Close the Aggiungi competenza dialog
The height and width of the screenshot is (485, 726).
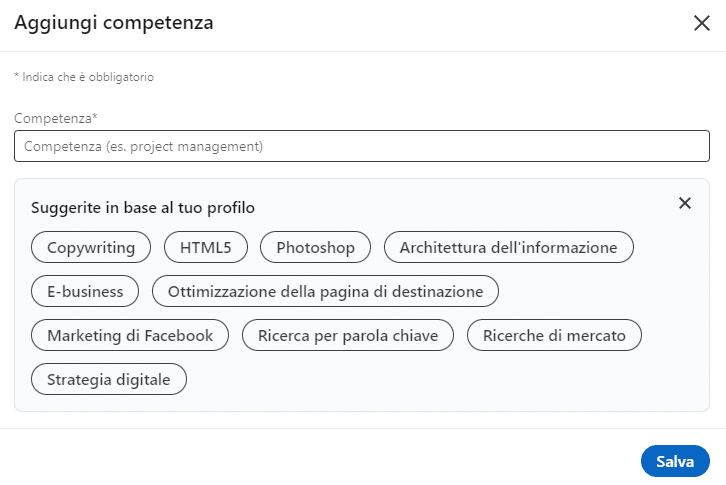pyautogui.click(x=701, y=23)
